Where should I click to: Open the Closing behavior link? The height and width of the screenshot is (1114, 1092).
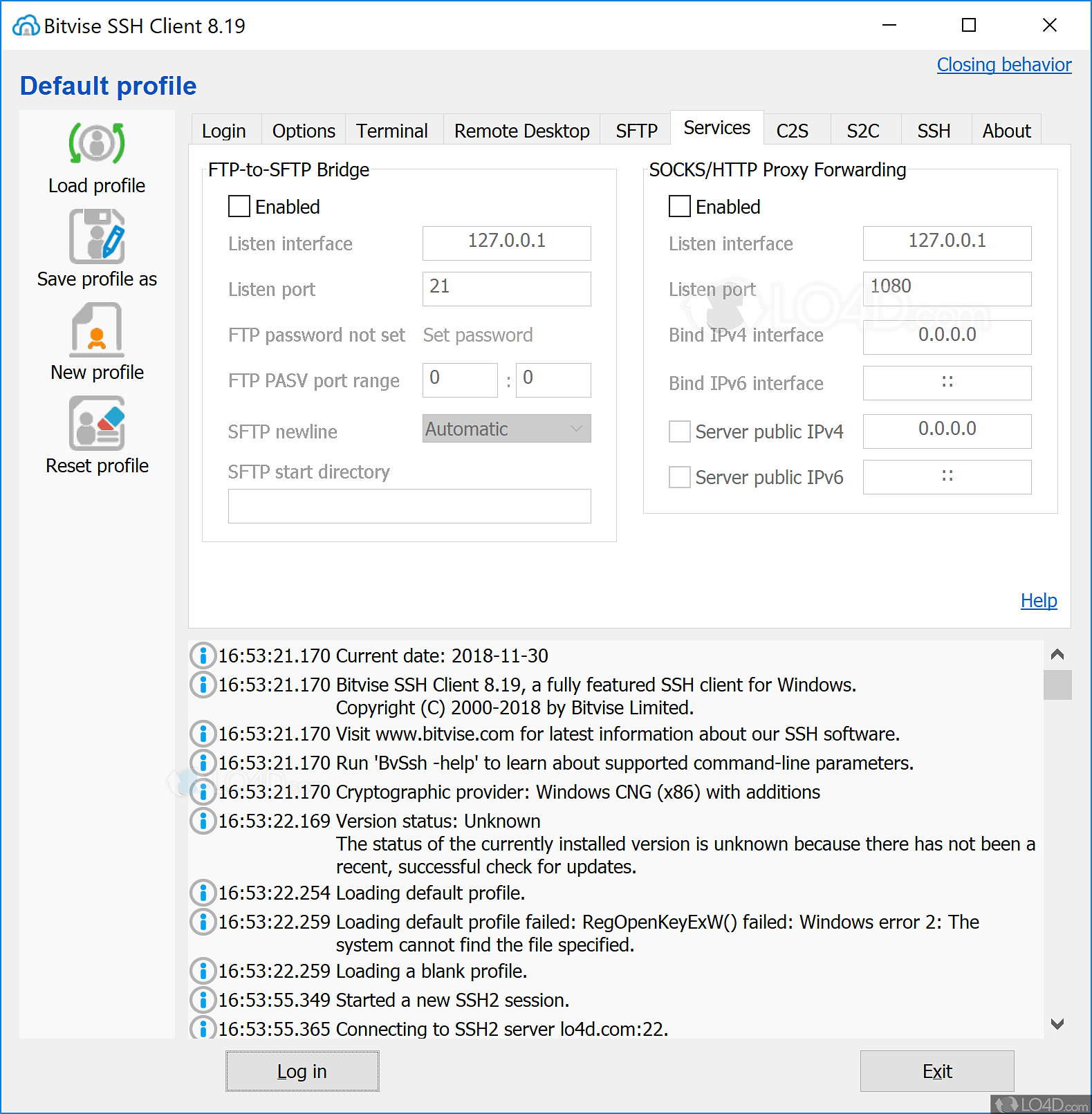click(1004, 64)
